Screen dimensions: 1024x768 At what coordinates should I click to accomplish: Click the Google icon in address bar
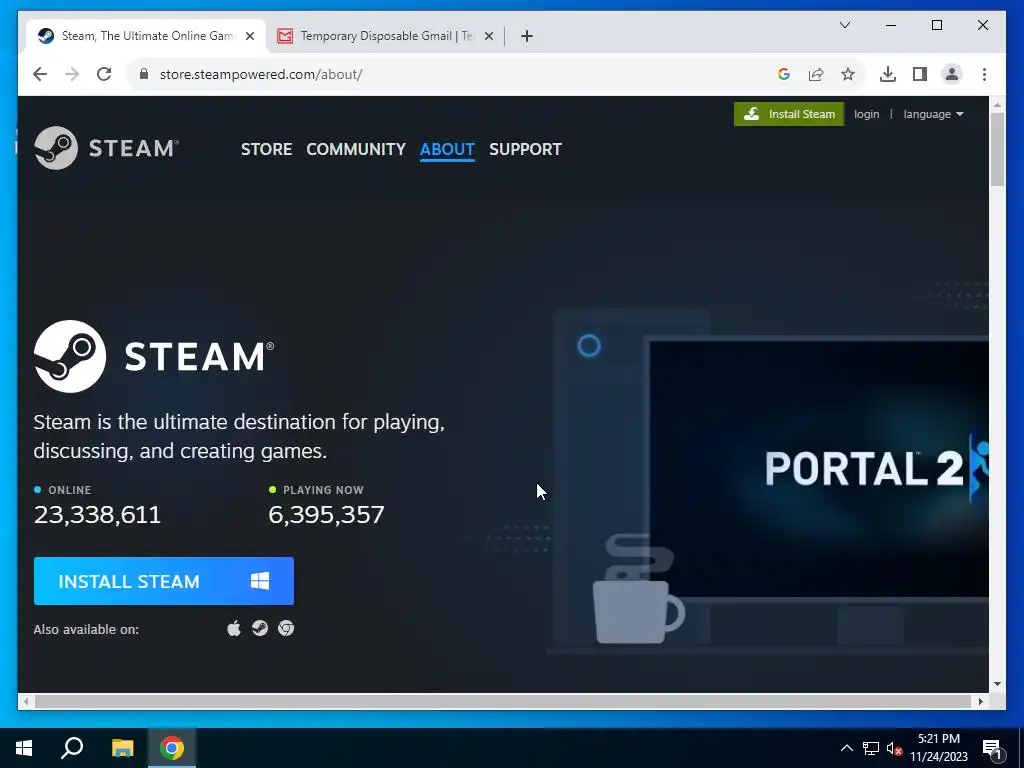click(x=784, y=74)
